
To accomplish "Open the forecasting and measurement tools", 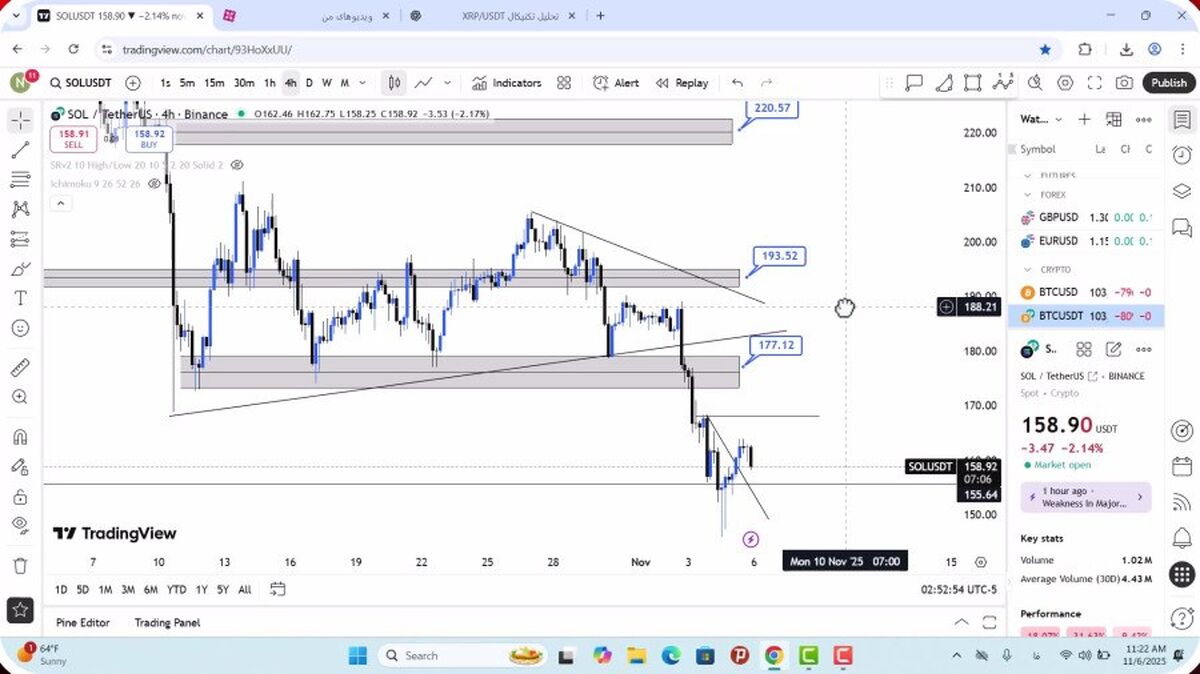I will 20,239.
